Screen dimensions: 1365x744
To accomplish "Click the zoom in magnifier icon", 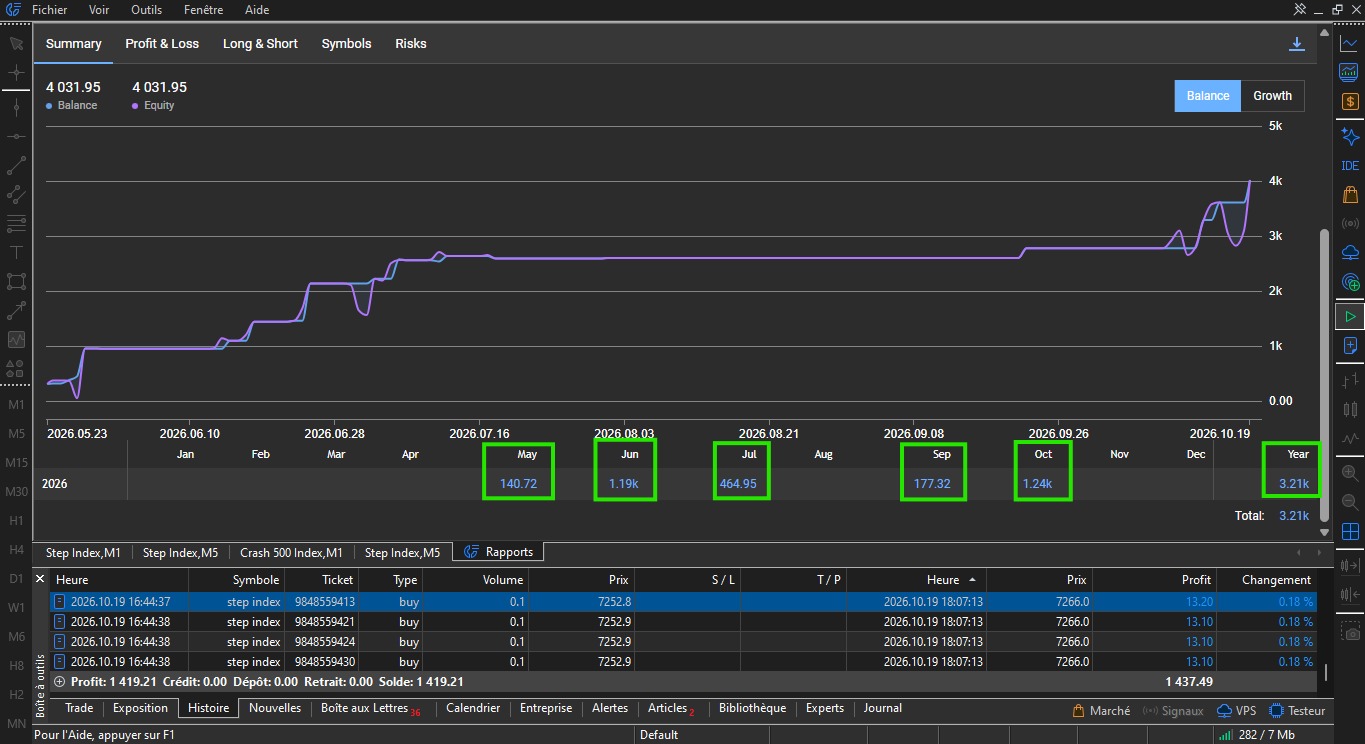I will (1350, 473).
